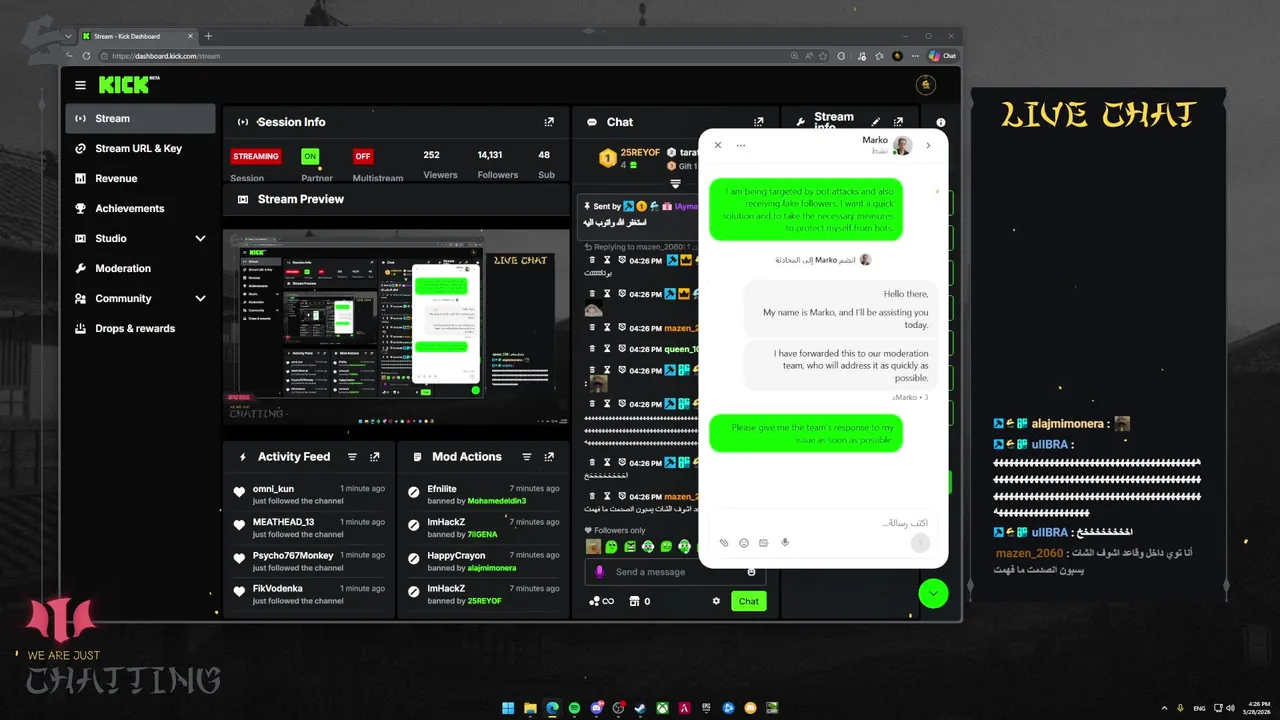
Task: Select the first emote in the quick emote row
Action: [x=593, y=546]
